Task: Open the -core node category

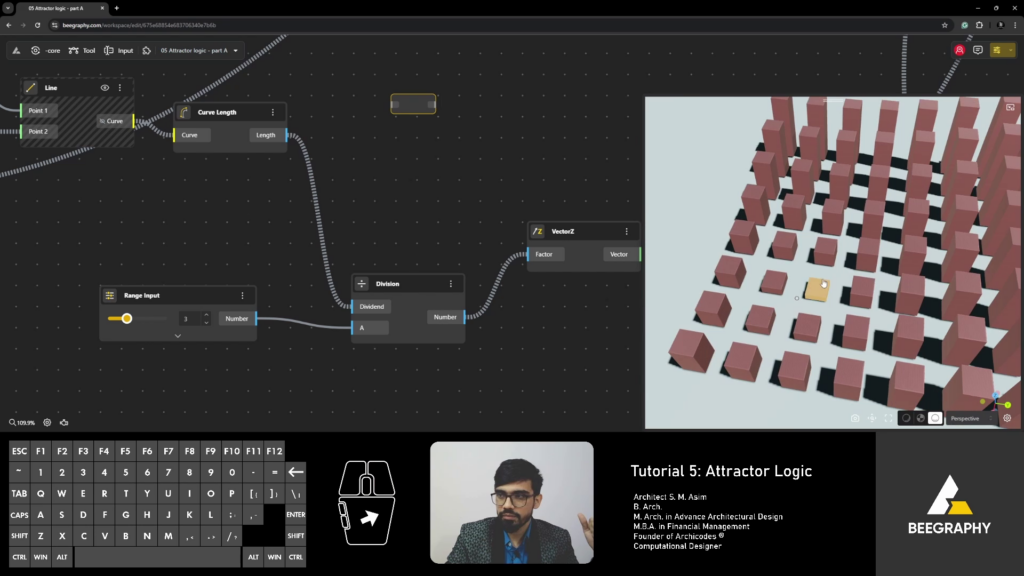Action: tap(45, 49)
